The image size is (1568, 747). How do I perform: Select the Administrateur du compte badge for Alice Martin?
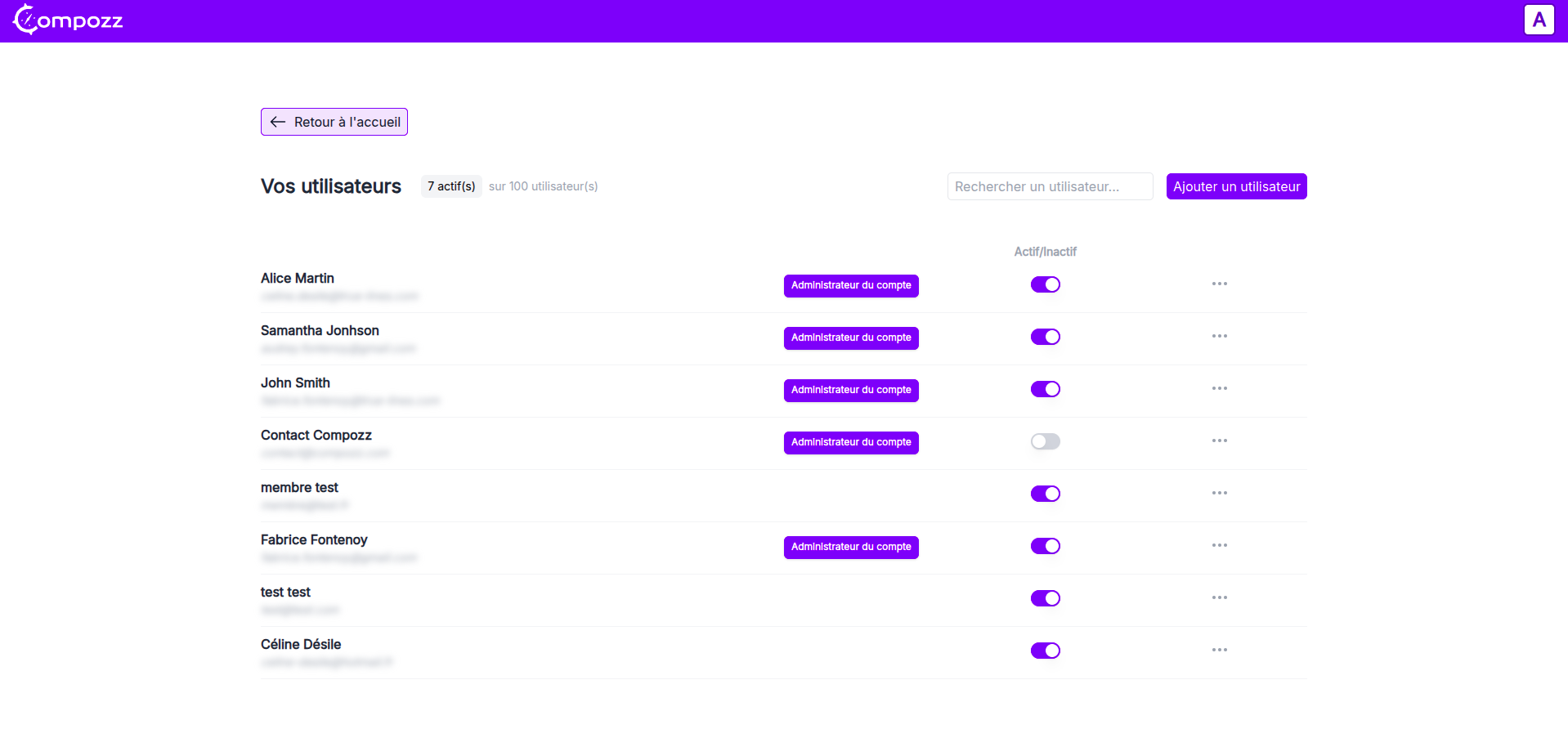(851, 285)
